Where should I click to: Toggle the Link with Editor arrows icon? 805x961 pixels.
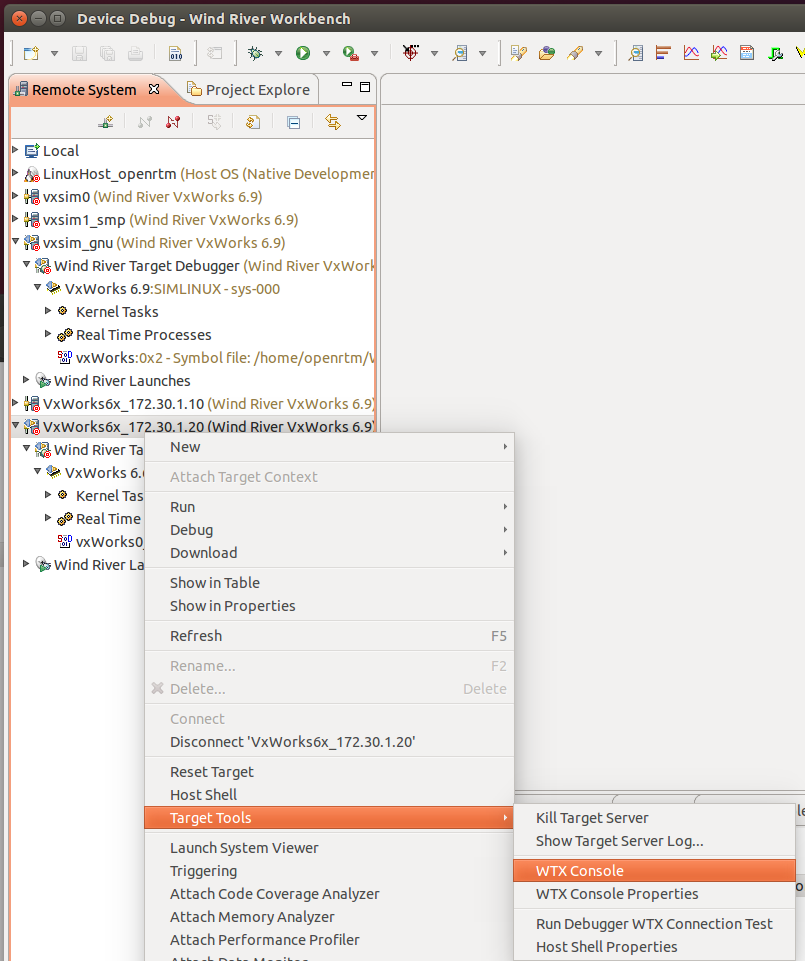(333, 122)
